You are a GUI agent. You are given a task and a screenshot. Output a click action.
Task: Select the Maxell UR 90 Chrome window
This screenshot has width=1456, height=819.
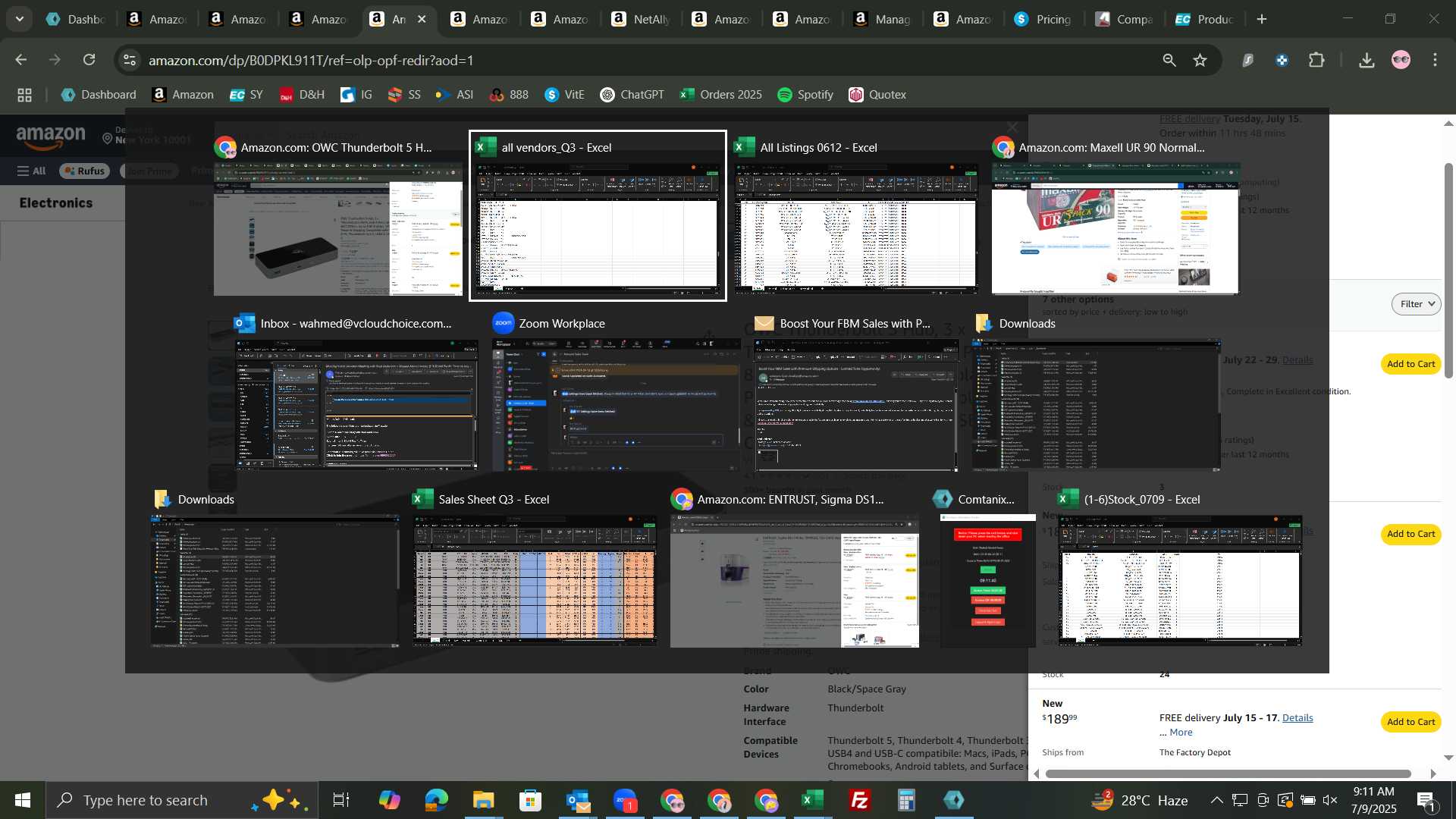[1116, 216]
